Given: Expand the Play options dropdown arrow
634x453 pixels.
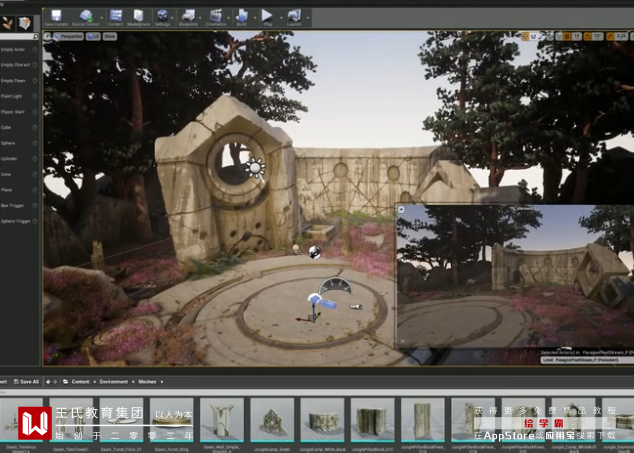Looking at the screenshot, I should 281,18.
